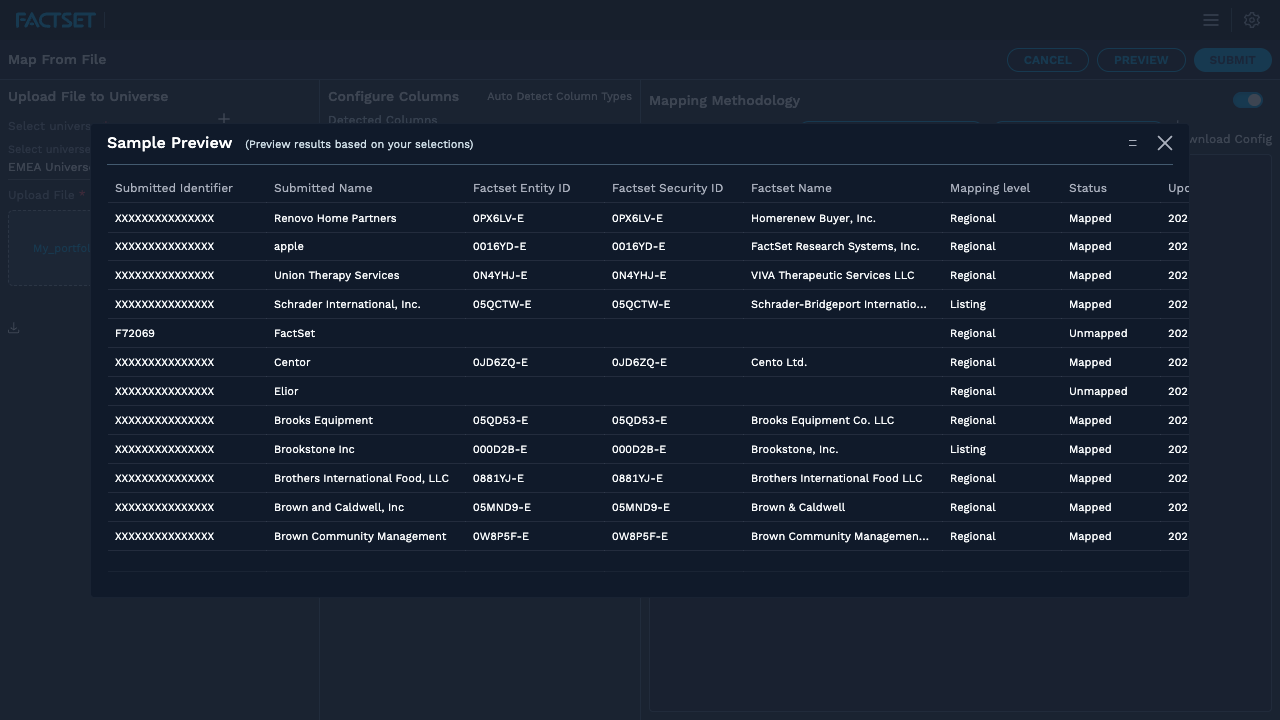Click the plus icon next to universe
This screenshot has width=1280, height=720.
point(224,119)
